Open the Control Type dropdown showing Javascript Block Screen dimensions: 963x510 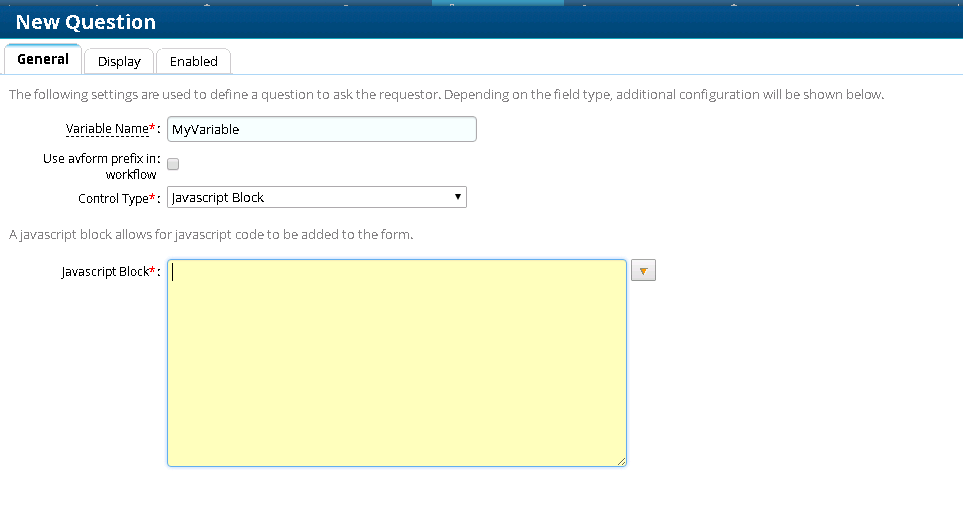[316, 197]
